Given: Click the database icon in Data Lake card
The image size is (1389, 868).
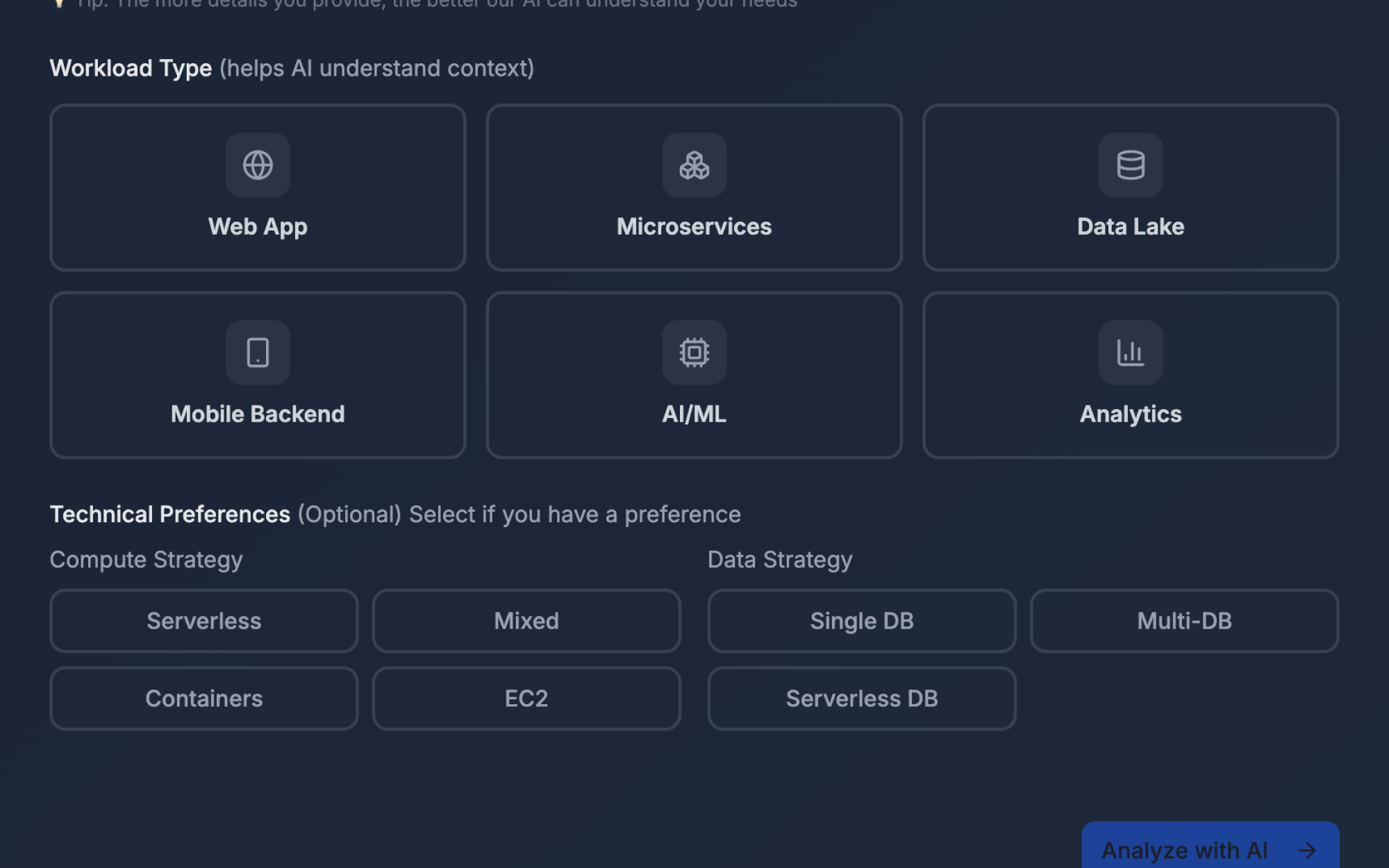Looking at the screenshot, I should (x=1131, y=165).
